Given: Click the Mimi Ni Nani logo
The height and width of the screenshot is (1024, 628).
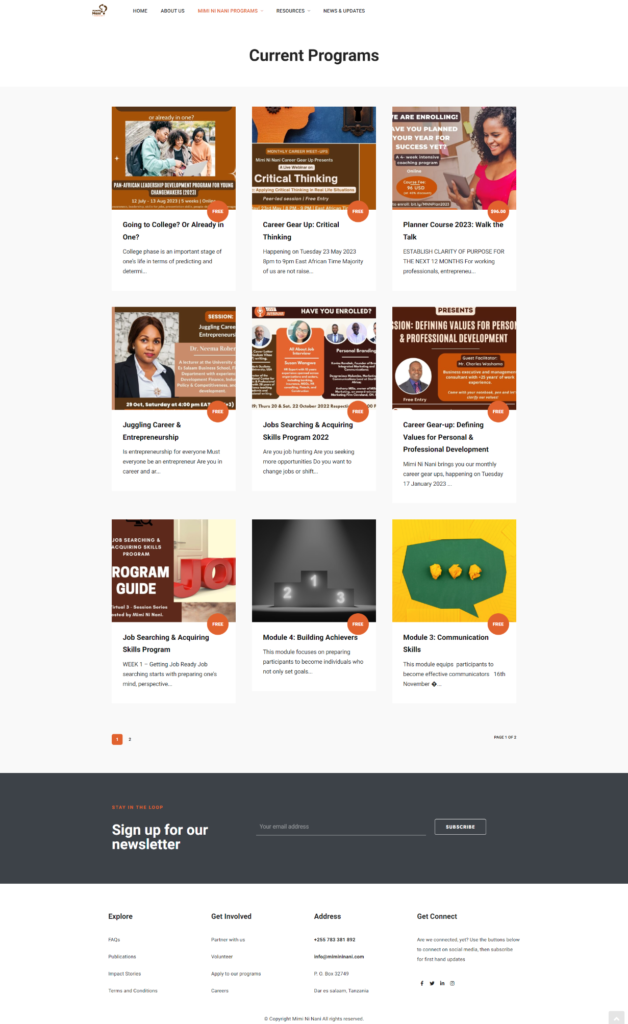Looking at the screenshot, I should point(99,10).
